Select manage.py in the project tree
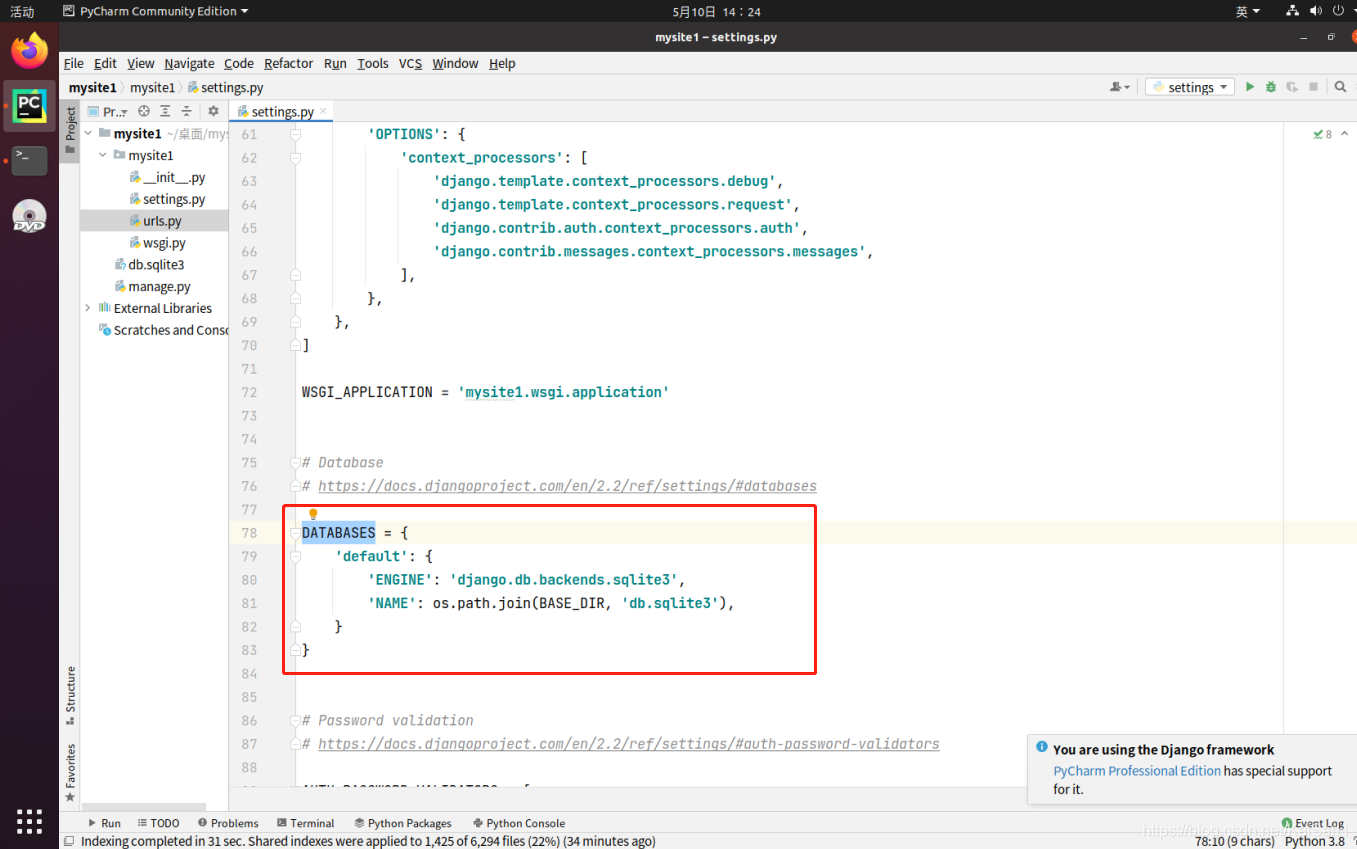The image size is (1357, 849). click(153, 286)
